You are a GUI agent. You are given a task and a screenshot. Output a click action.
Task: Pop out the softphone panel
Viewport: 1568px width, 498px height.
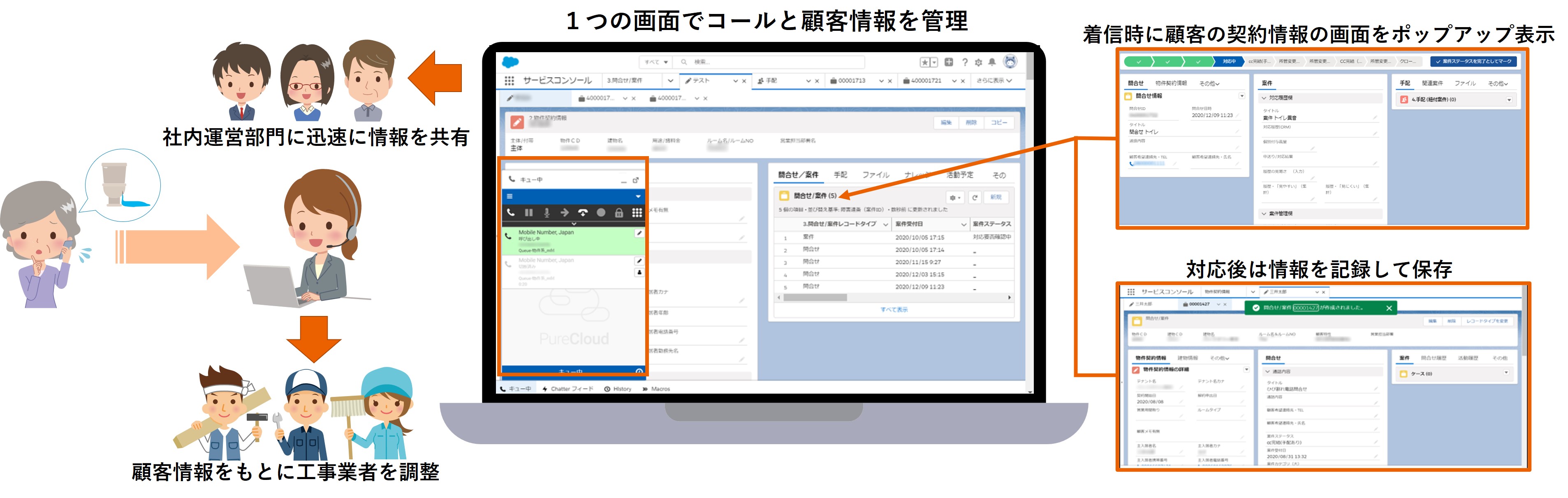[x=635, y=180]
